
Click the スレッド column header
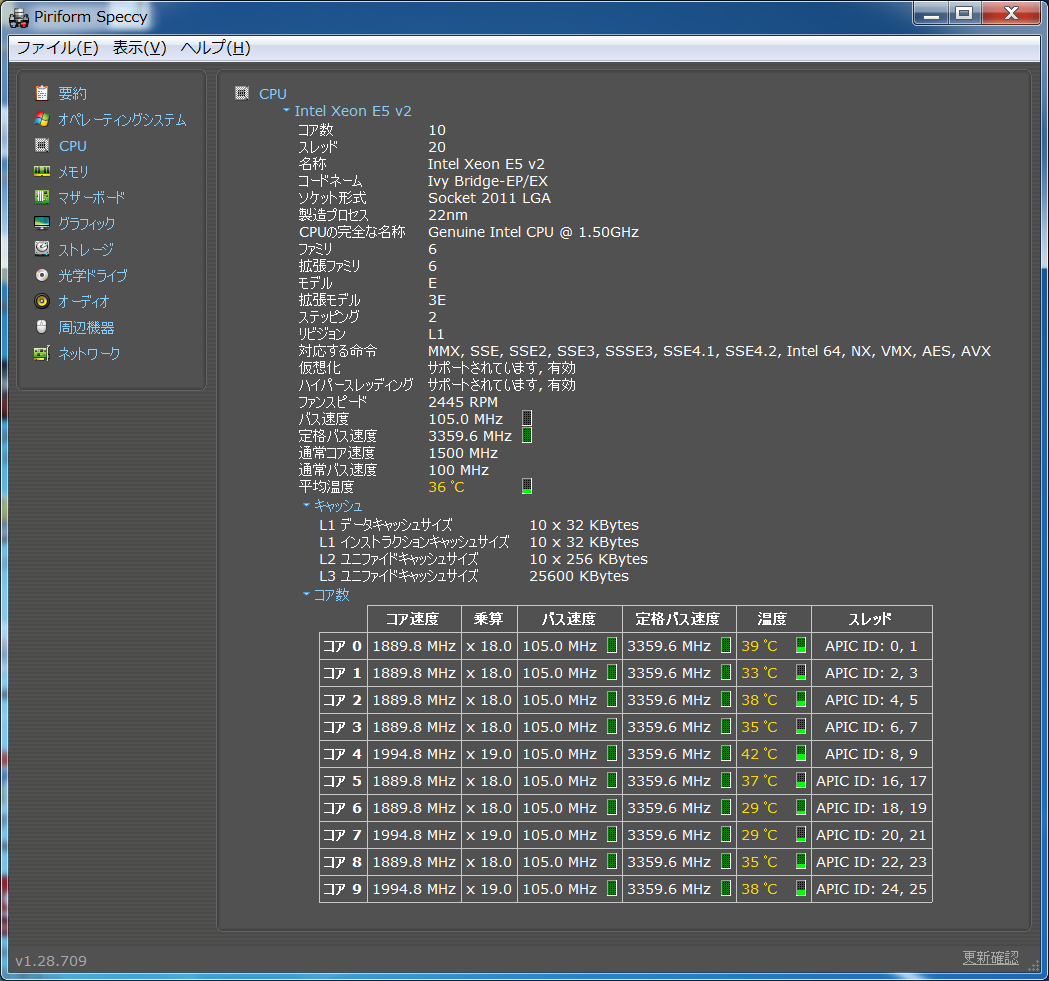click(x=870, y=619)
